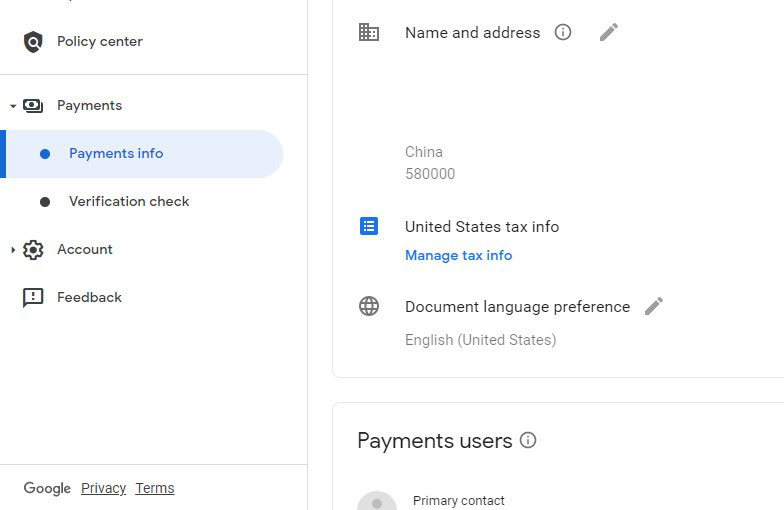This screenshot has height=510, width=784.
Task: Edit name and address pencil icon
Action: coord(609,33)
